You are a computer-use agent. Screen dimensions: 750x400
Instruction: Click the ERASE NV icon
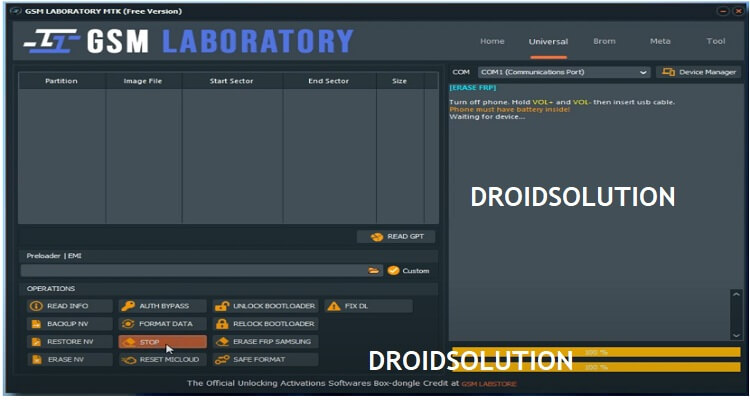(x=36, y=359)
